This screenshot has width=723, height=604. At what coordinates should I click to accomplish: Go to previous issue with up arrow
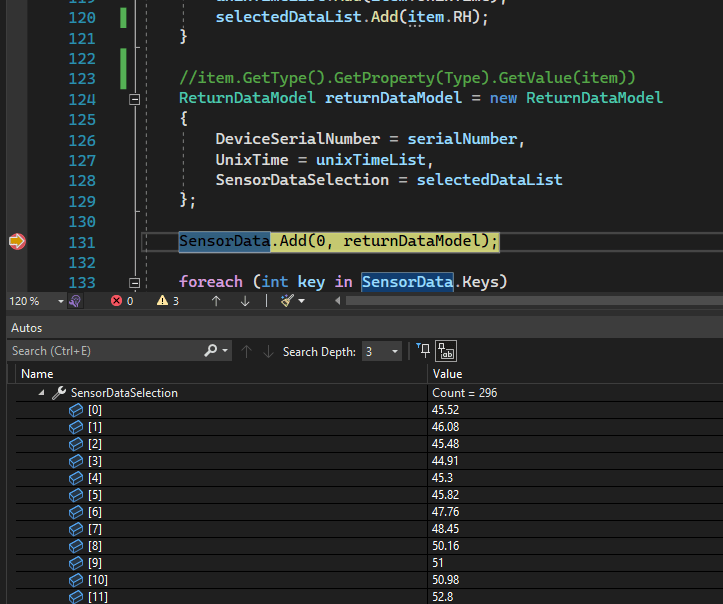pos(216,301)
